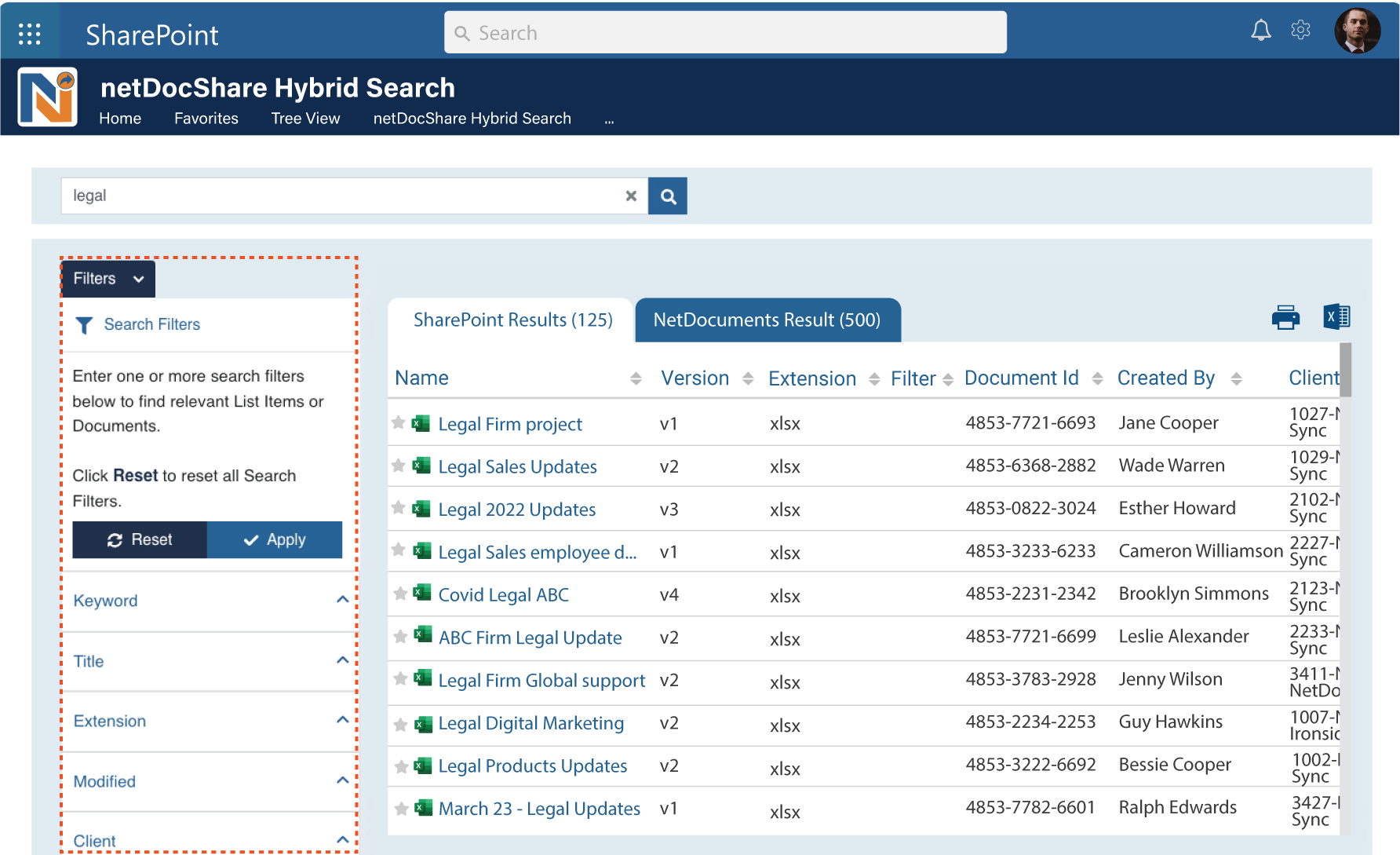The image size is (1400, 855).
Task: Favorite the Legal Products Updates star
Action: pyautogui.click(x=401, y=767)
